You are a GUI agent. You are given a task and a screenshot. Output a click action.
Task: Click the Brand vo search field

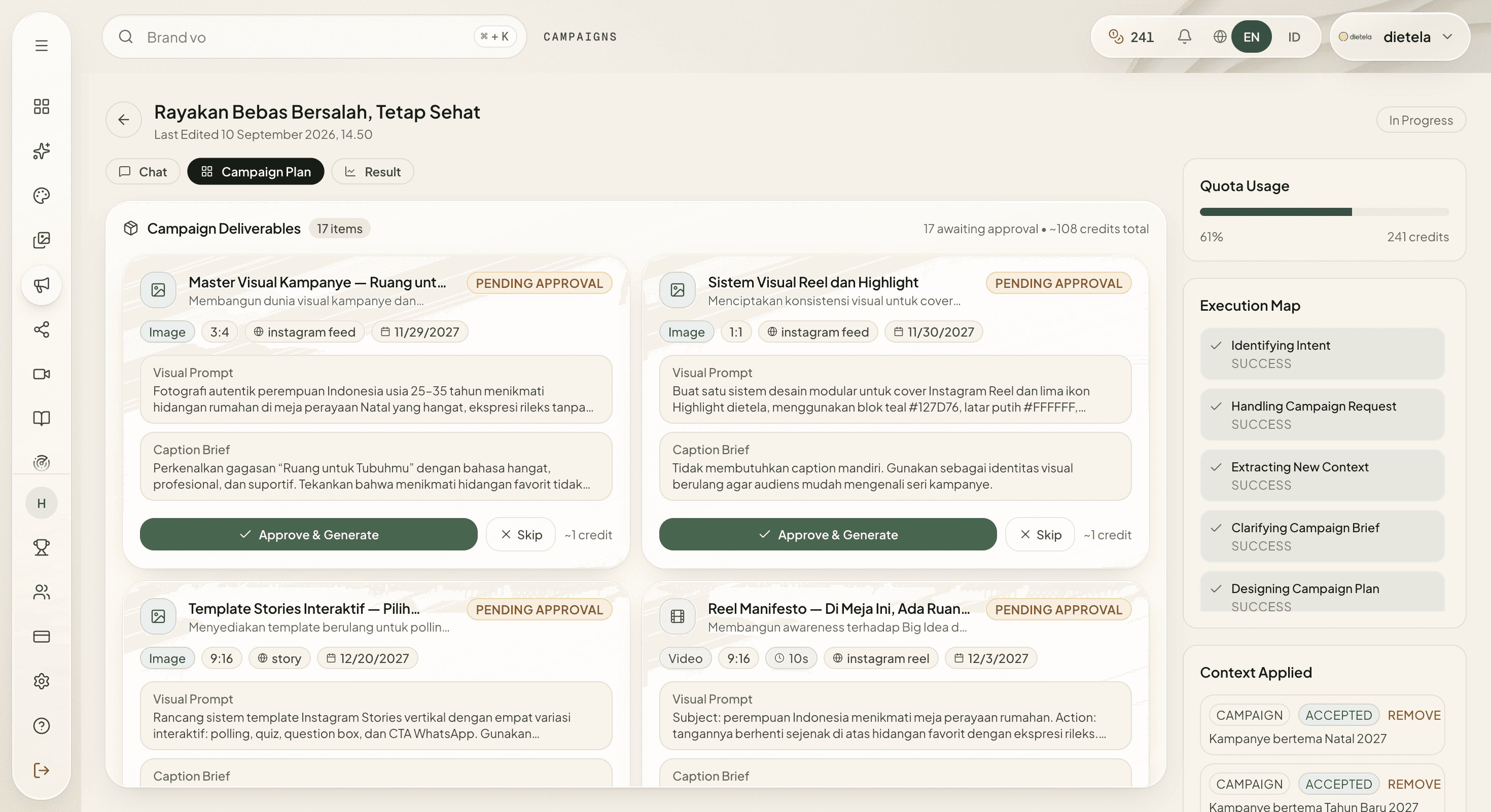314,37
